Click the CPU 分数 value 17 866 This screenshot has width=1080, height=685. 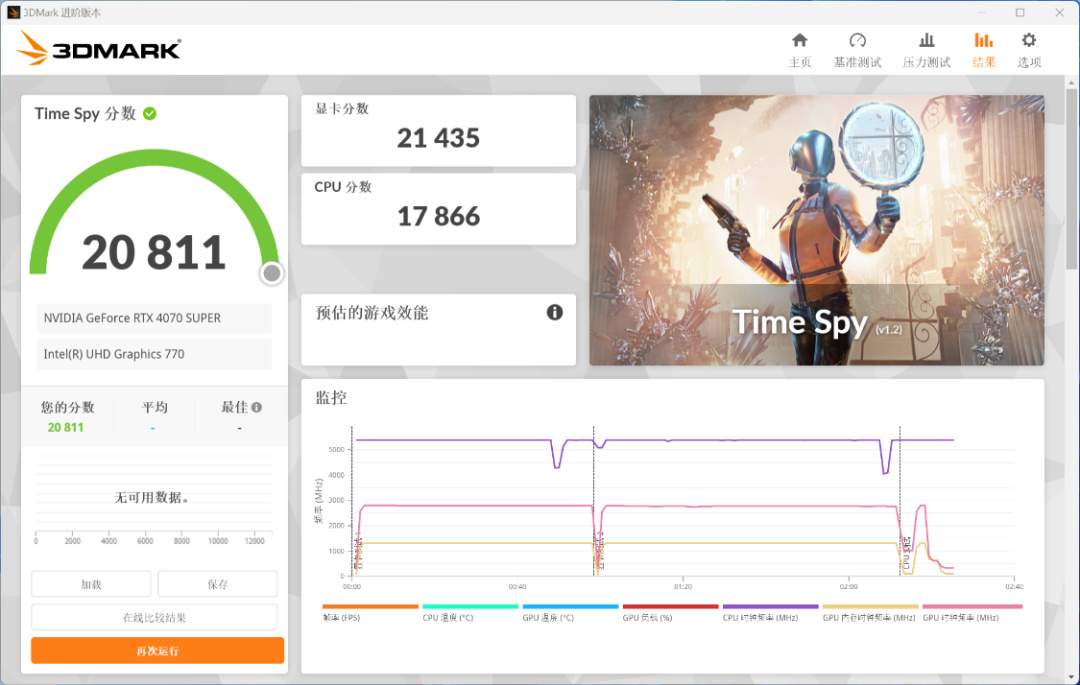438,216
